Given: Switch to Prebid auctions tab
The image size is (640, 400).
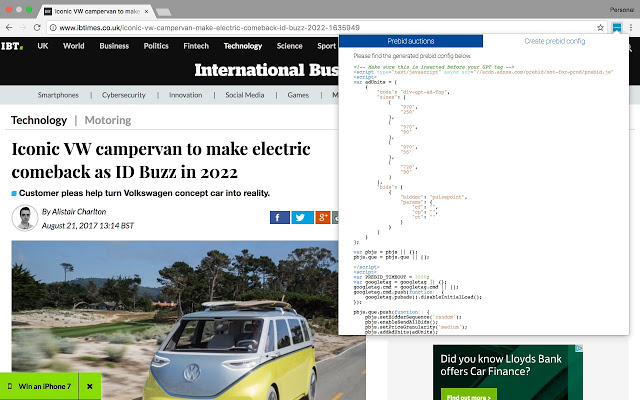Looking at the screenshot, I should tap(412, 41).
